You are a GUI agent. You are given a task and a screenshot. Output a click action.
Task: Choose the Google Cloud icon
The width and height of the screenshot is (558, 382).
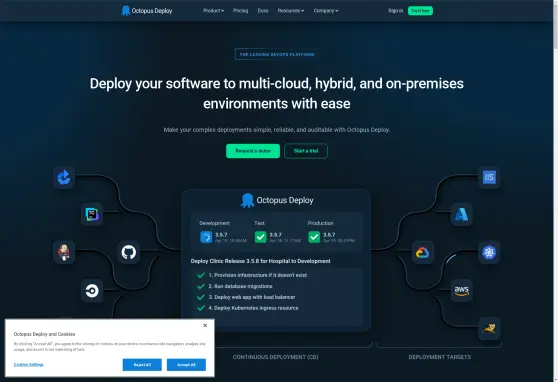pyautogui.click(x=423, y=252)
